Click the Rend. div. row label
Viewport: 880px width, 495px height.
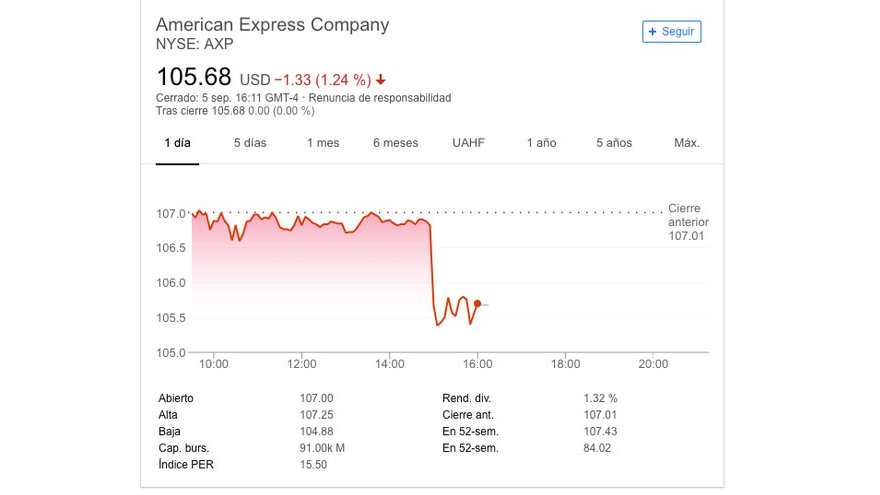pyautogui.click(x=465, y=398)
